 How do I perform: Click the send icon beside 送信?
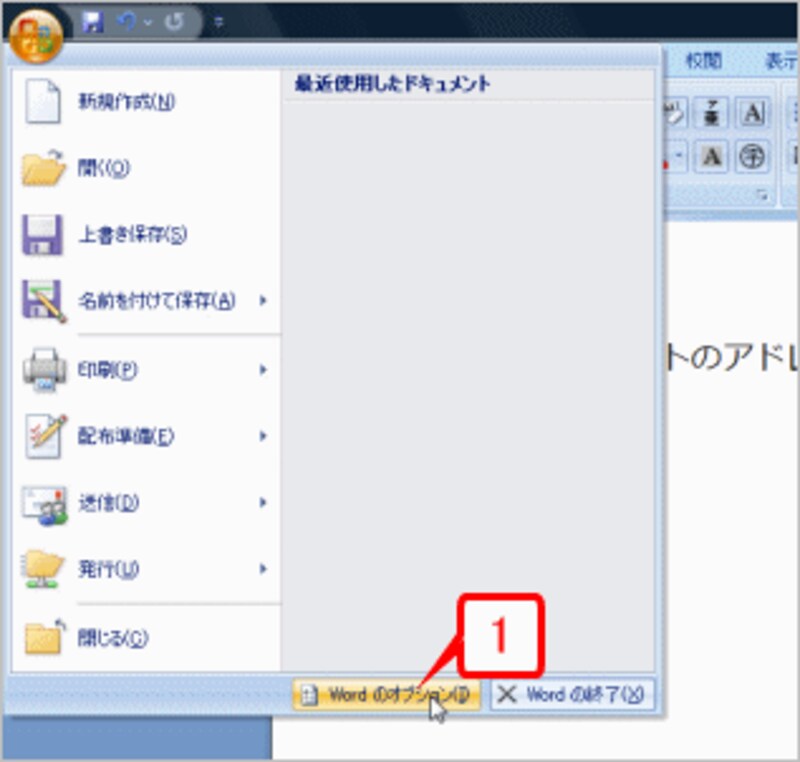click(43, 504)
